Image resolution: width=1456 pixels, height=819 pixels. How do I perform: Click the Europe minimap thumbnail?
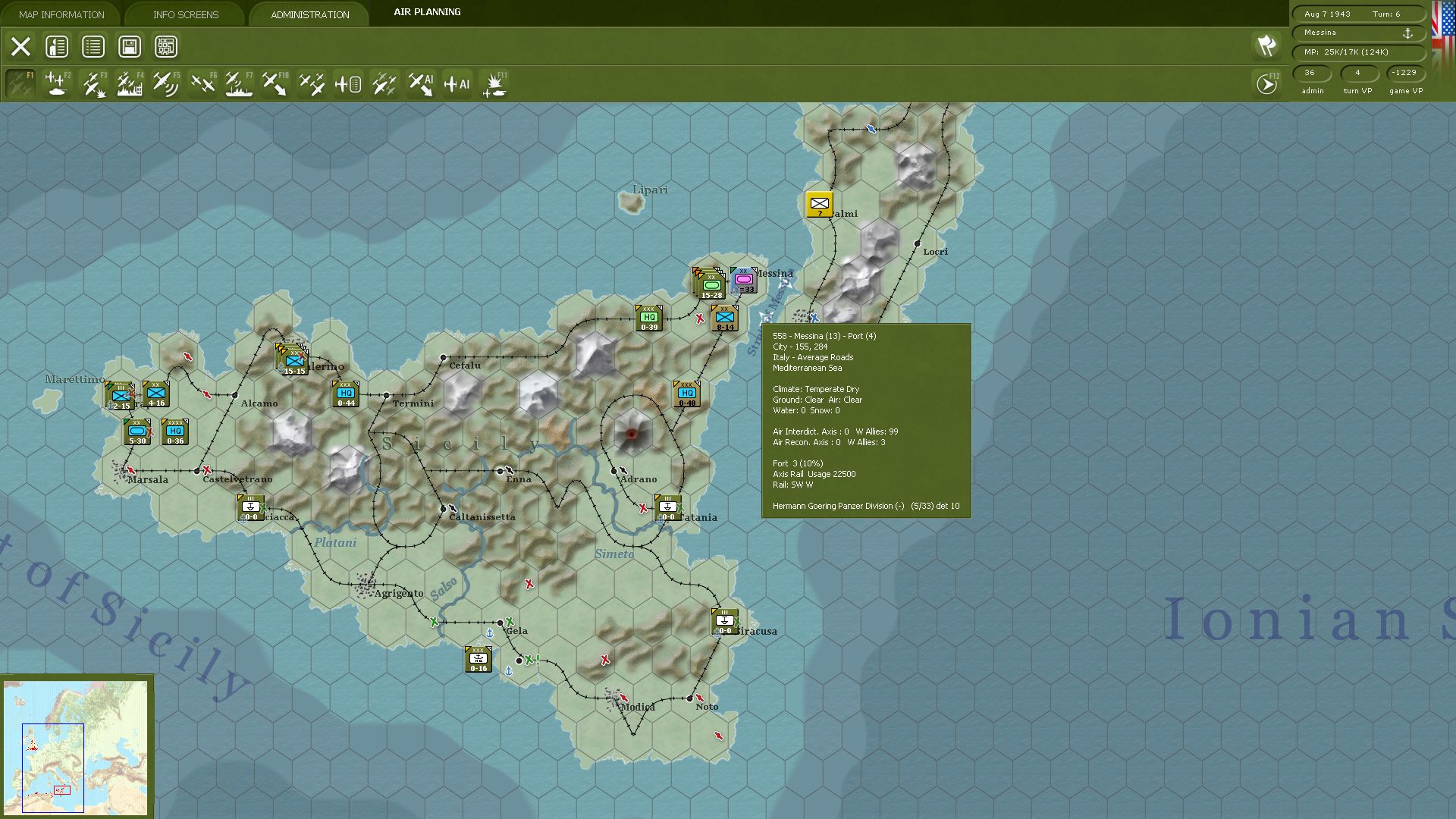click(x=76, y=747)
